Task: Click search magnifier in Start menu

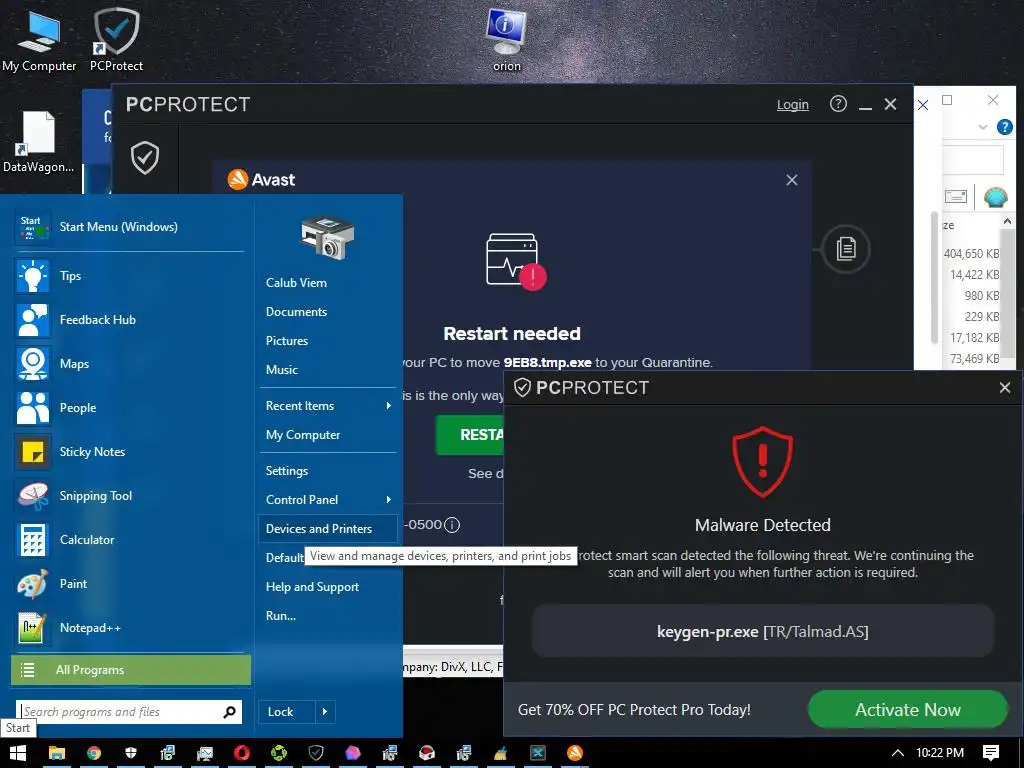Action: [x=229, y=712]
